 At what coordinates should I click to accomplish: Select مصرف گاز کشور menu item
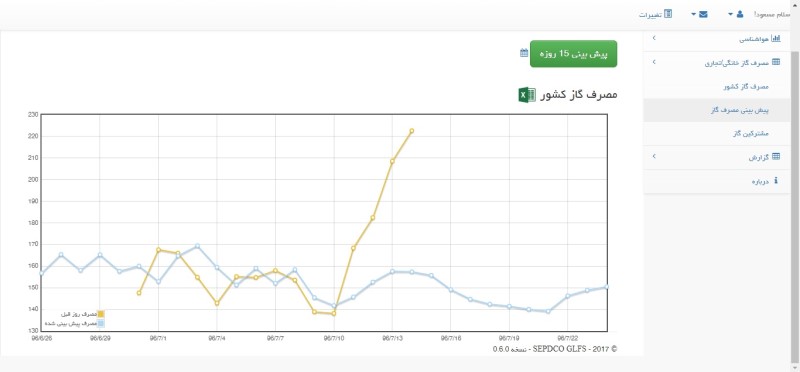(746, 87)
